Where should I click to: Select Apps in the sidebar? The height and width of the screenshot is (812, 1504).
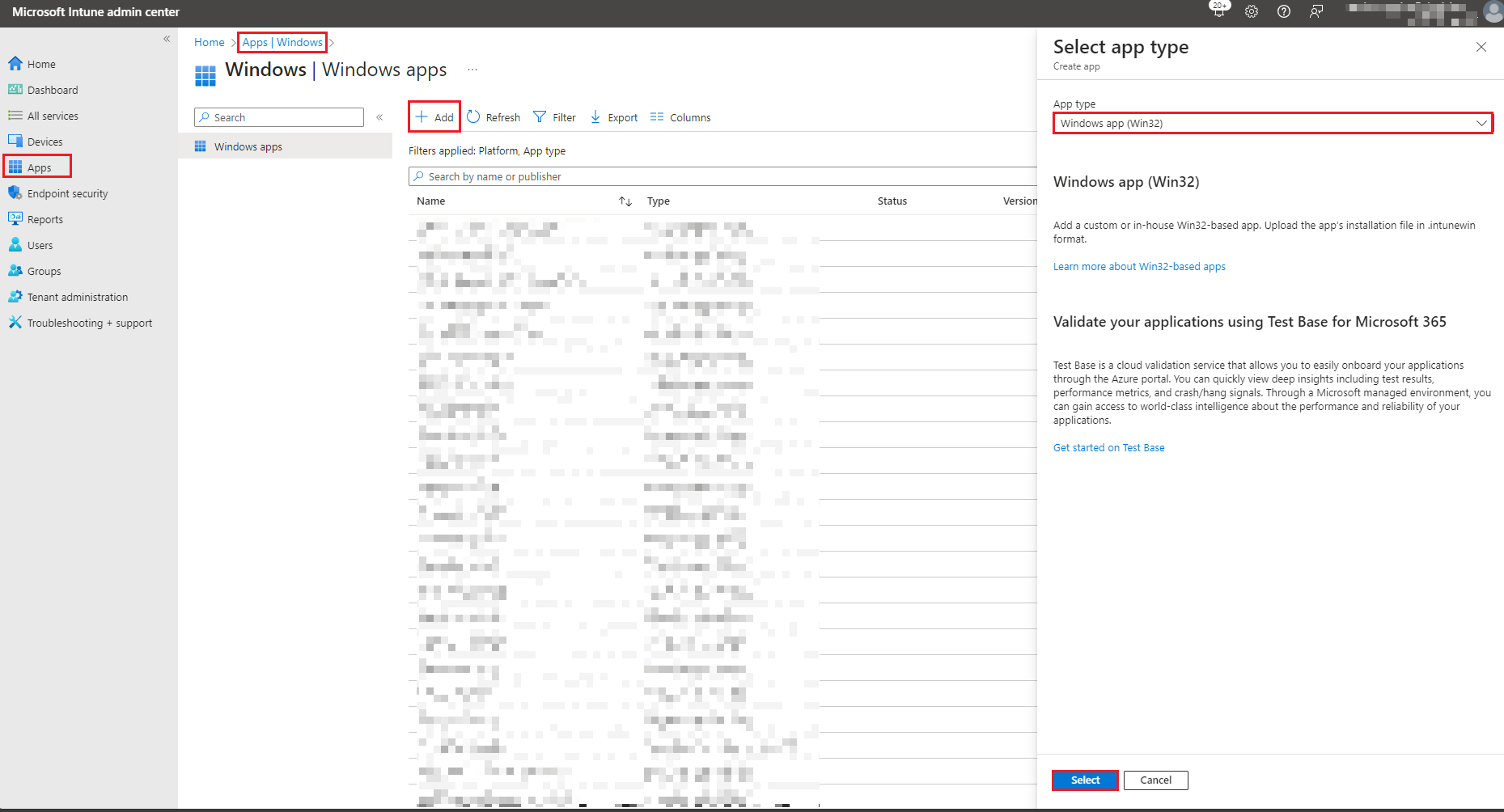click(x=38, y=167)
